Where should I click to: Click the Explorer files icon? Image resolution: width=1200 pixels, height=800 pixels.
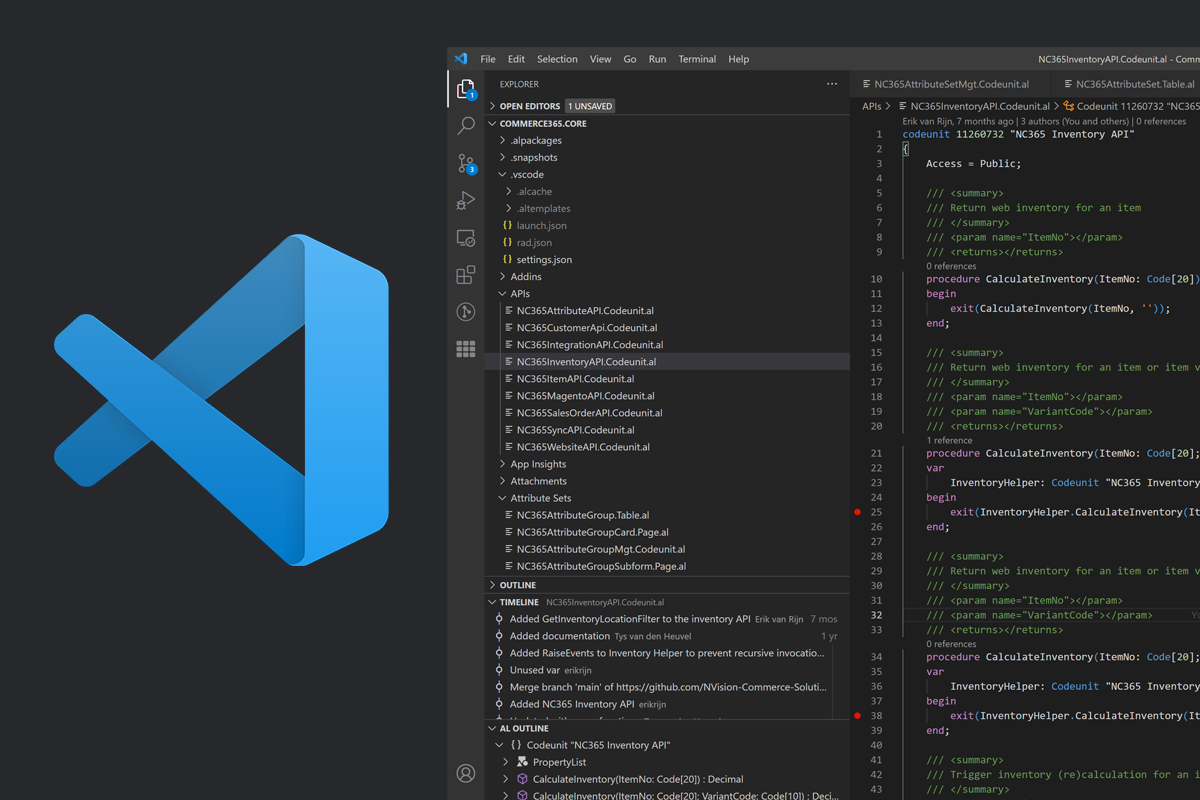point(466,89)
